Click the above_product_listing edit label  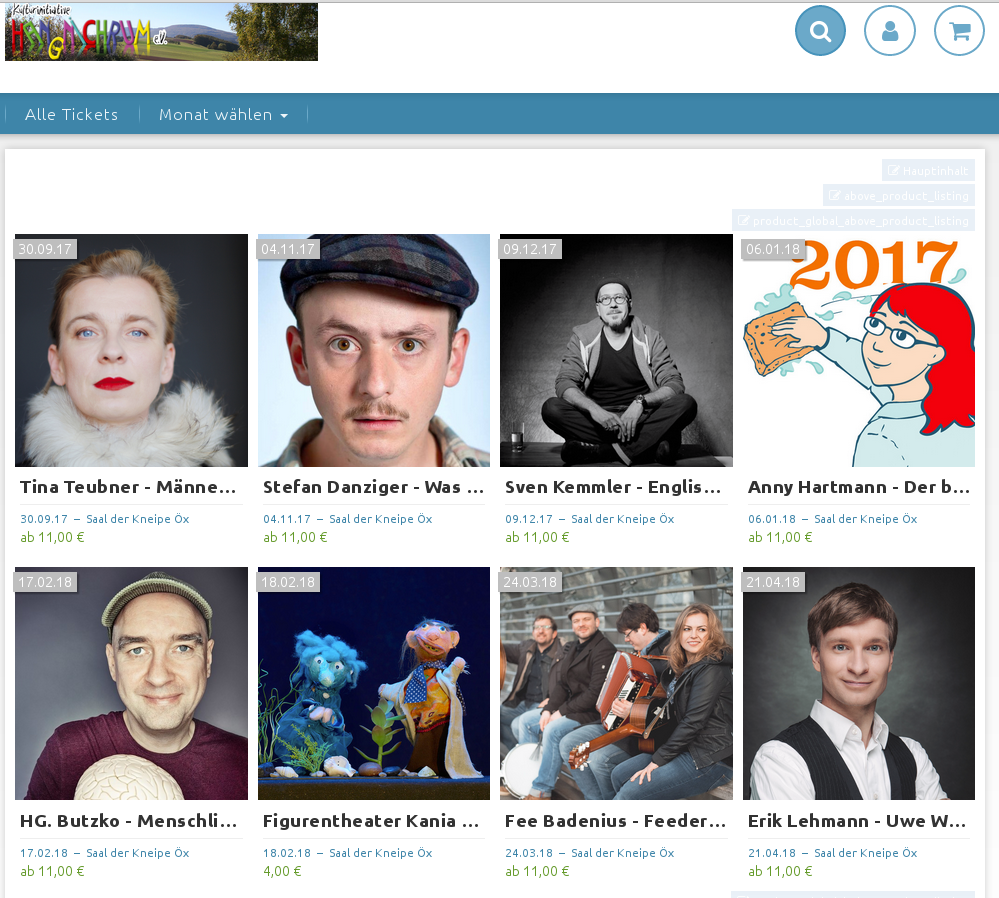tap(898, 196)
